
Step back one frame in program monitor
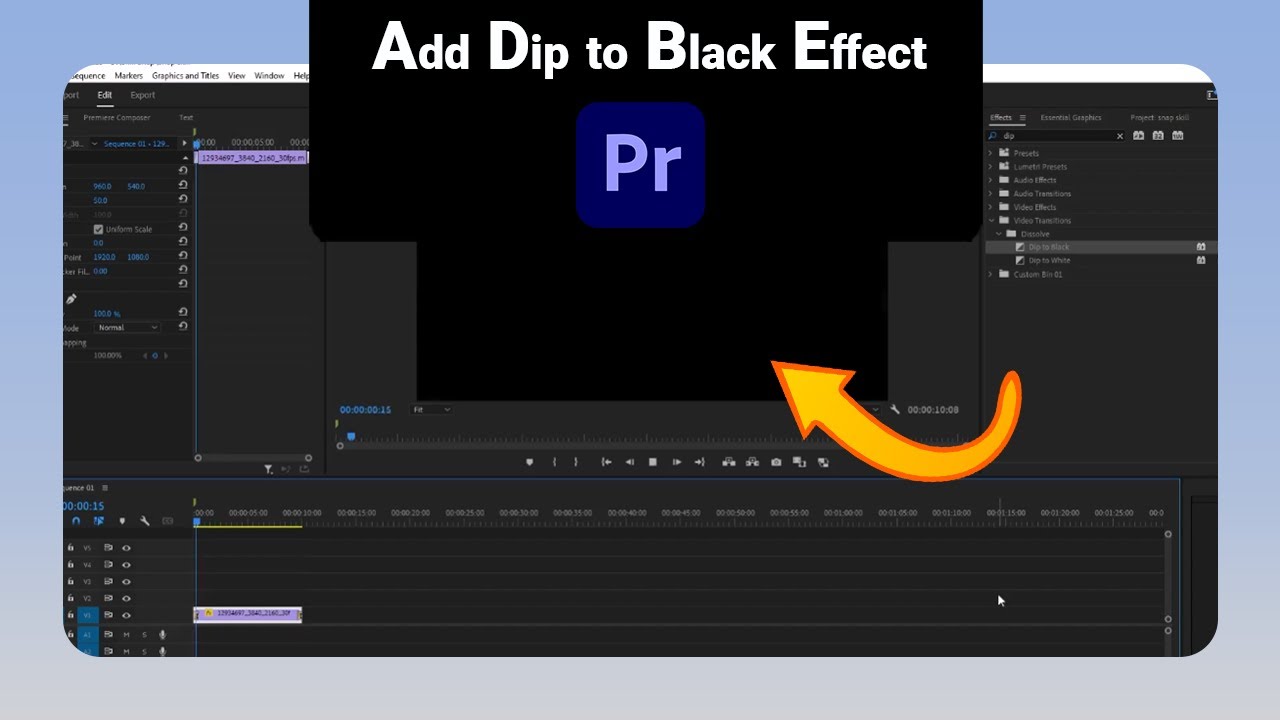[x=630, y=462]
